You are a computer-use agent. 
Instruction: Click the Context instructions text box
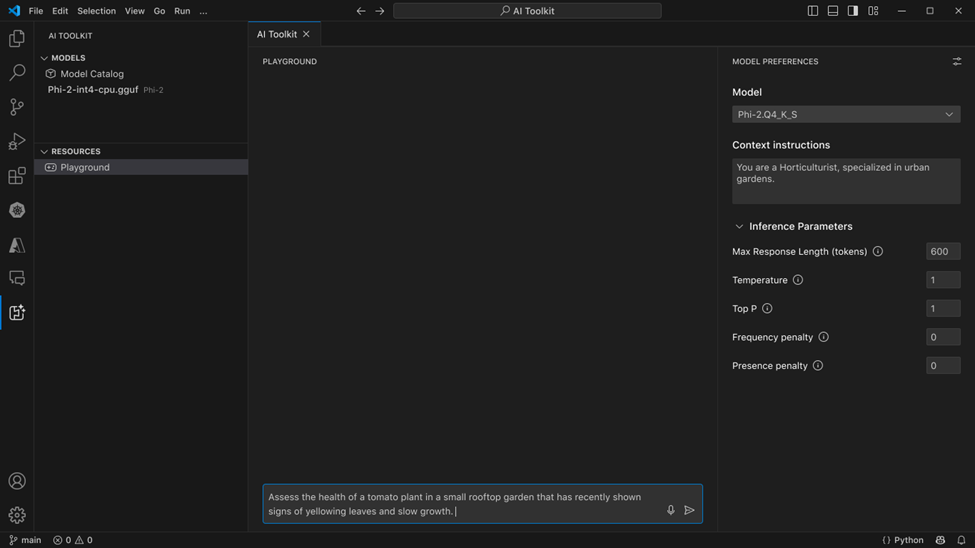click(x=846, y=181)
